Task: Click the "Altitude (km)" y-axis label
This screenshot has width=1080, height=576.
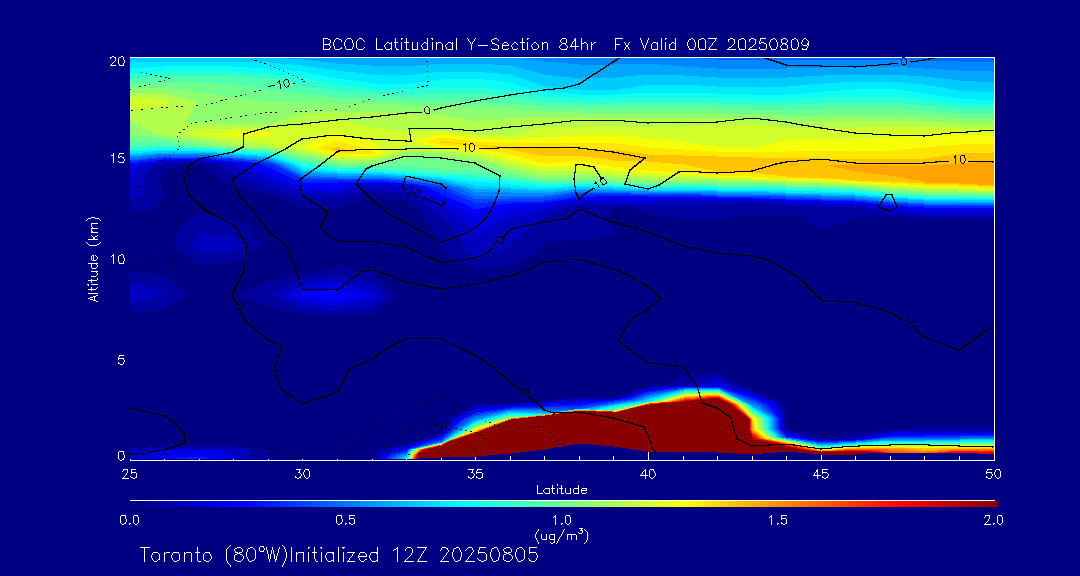Action: pos(92,258)
